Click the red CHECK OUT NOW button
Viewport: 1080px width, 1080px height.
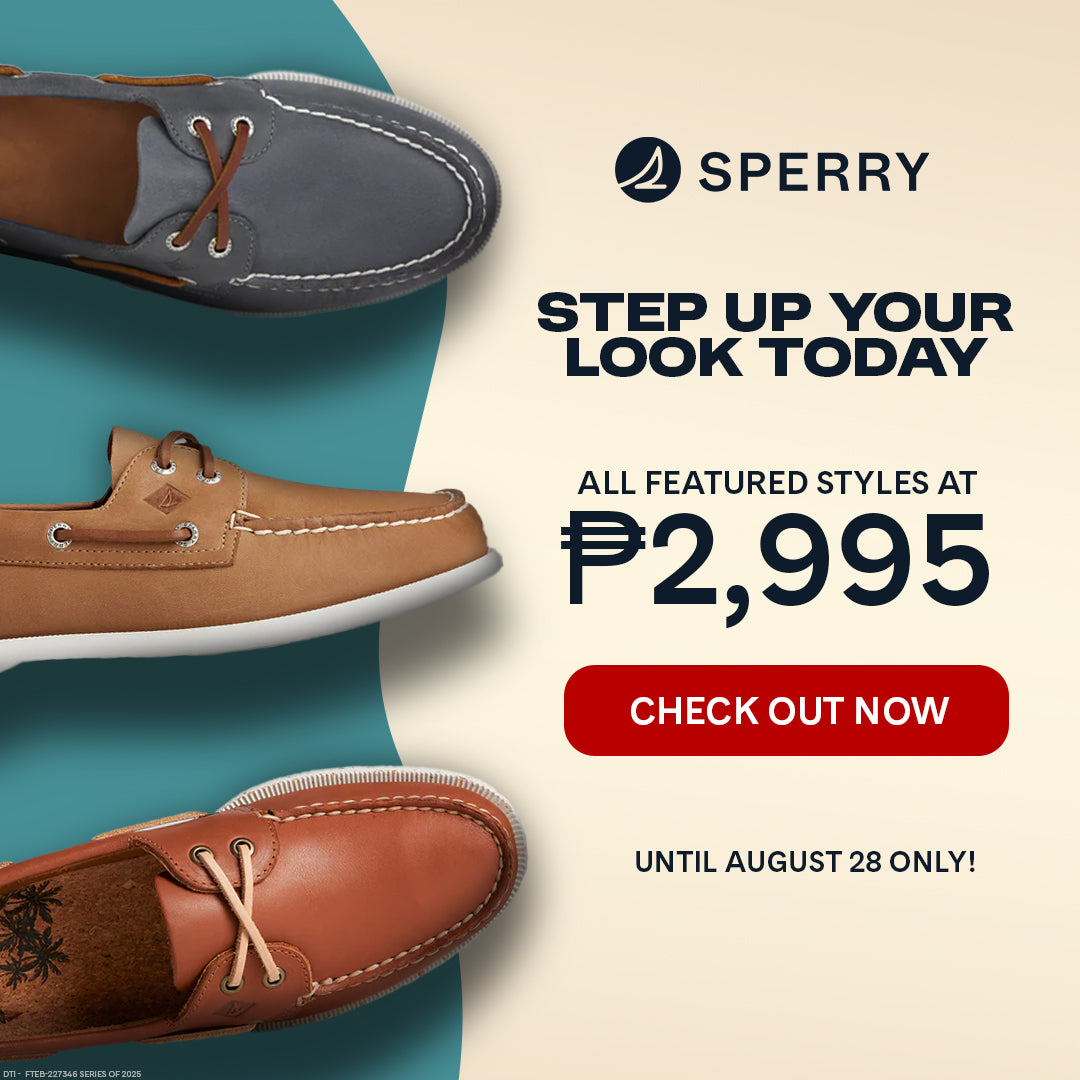(786, 710)
